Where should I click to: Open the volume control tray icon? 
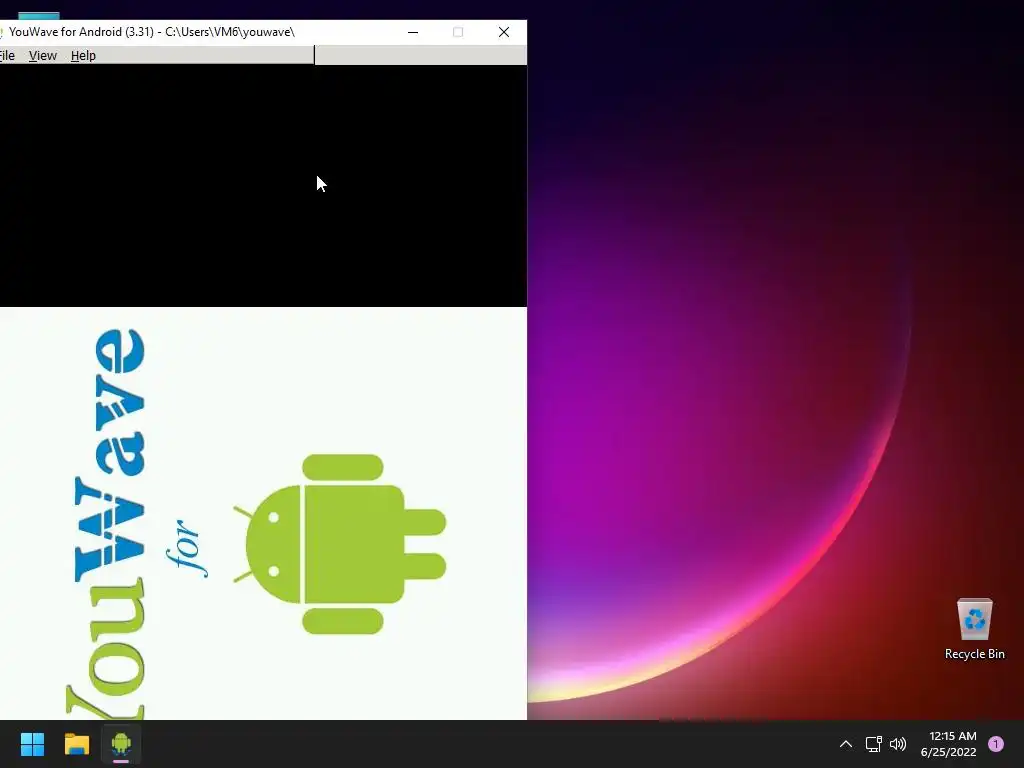[898, 744]
